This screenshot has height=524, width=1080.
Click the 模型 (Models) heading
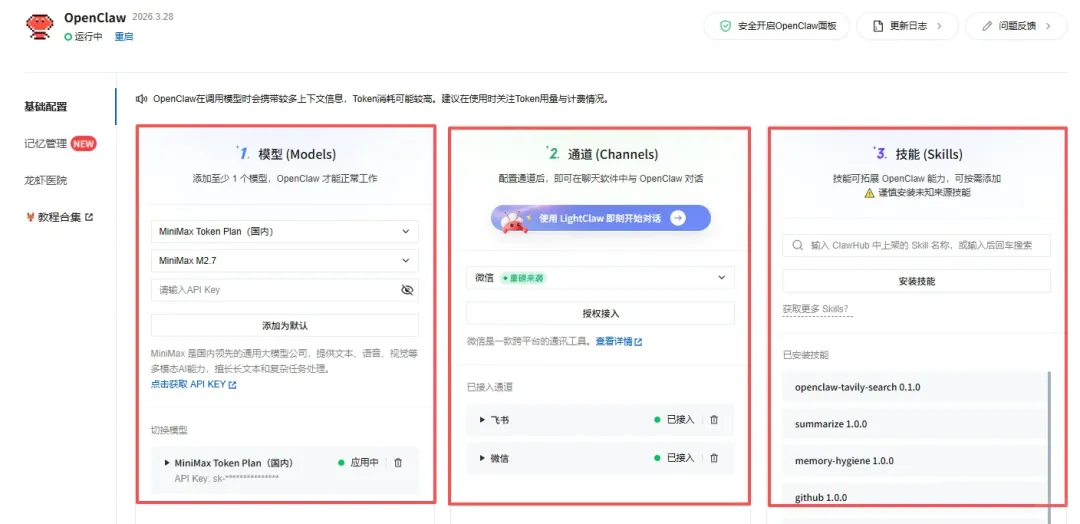pos(297,154)
